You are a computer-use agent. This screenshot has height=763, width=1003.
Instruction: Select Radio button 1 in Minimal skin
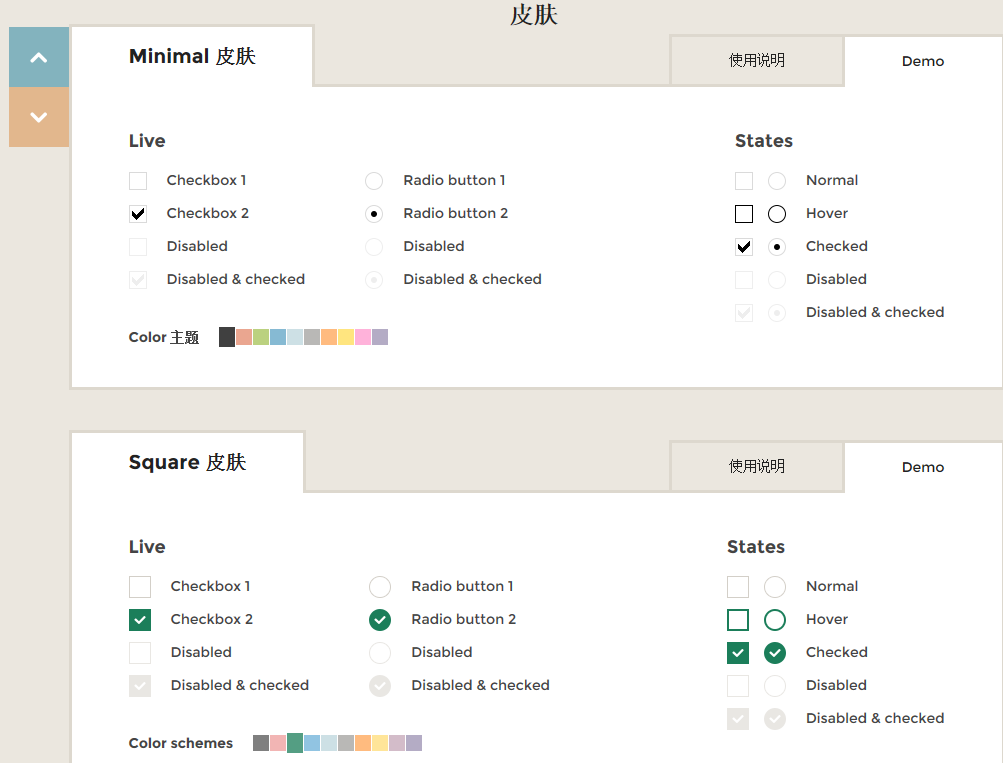[x=374, y=180]
